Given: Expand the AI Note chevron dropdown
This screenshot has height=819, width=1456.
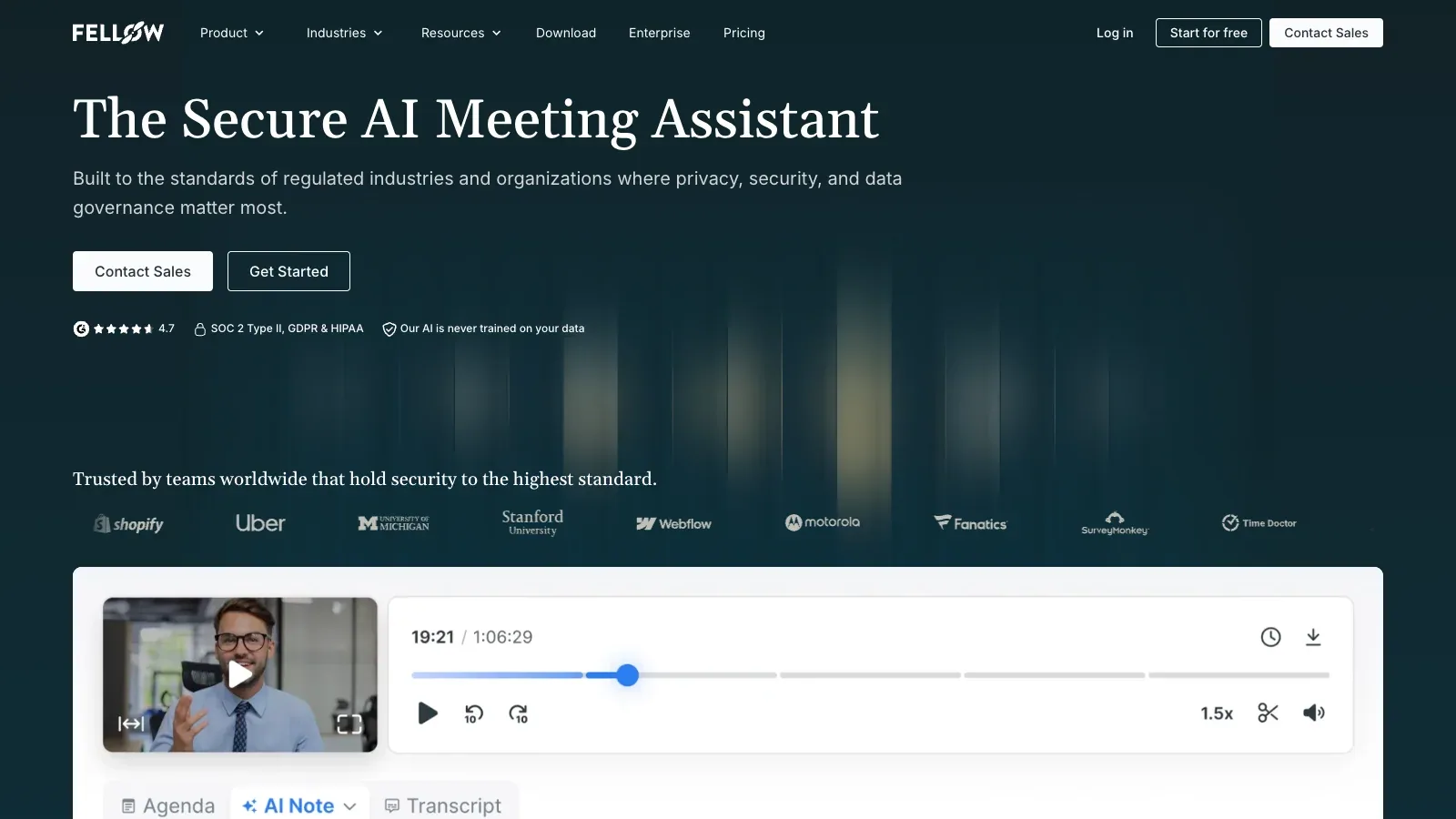Looking at the screenshot, I should click(349, 807).
